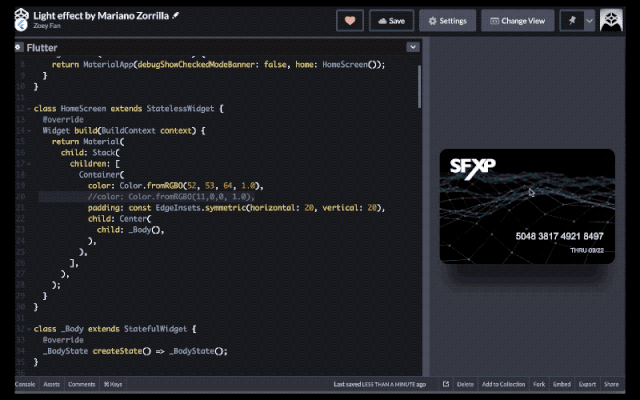This screenshot has width=640, height=400.
Task: Click the SFXP credit card preview
Action: tap(527, 206)
